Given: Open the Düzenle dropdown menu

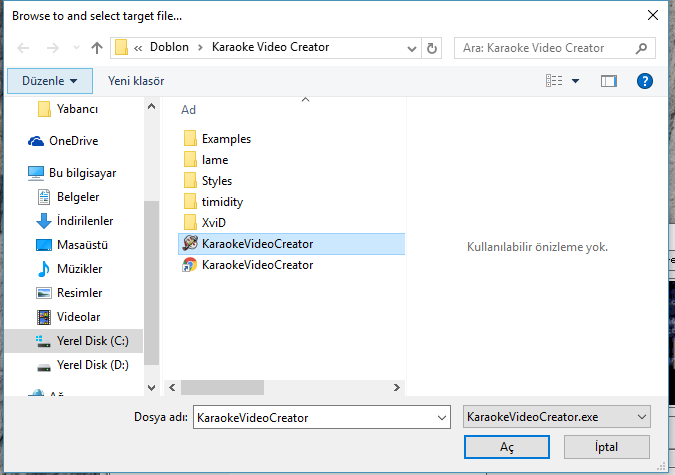Looking at the screenshot, I should pos(50,80).
